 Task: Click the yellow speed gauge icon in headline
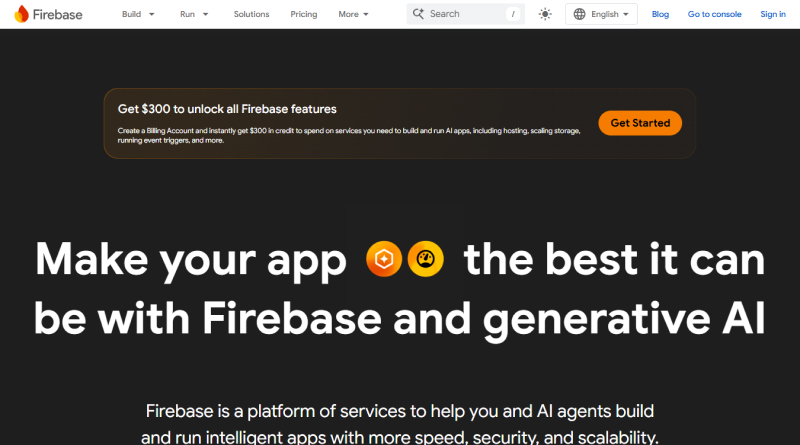tap(426, 259)
